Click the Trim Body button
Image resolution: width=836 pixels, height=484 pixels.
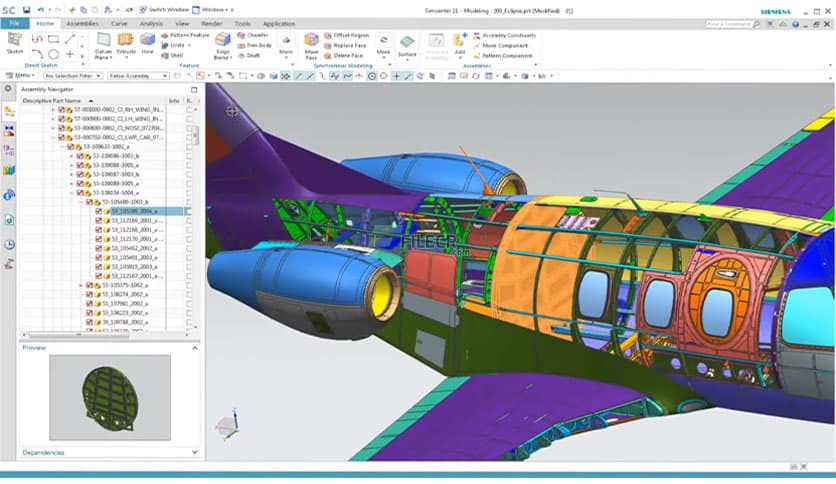(x=255, y=45)
